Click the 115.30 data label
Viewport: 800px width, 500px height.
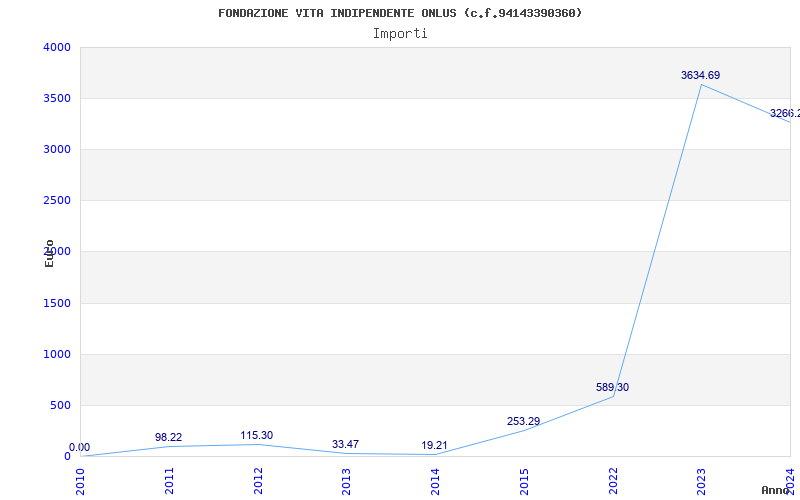click(x=257, y=436)
